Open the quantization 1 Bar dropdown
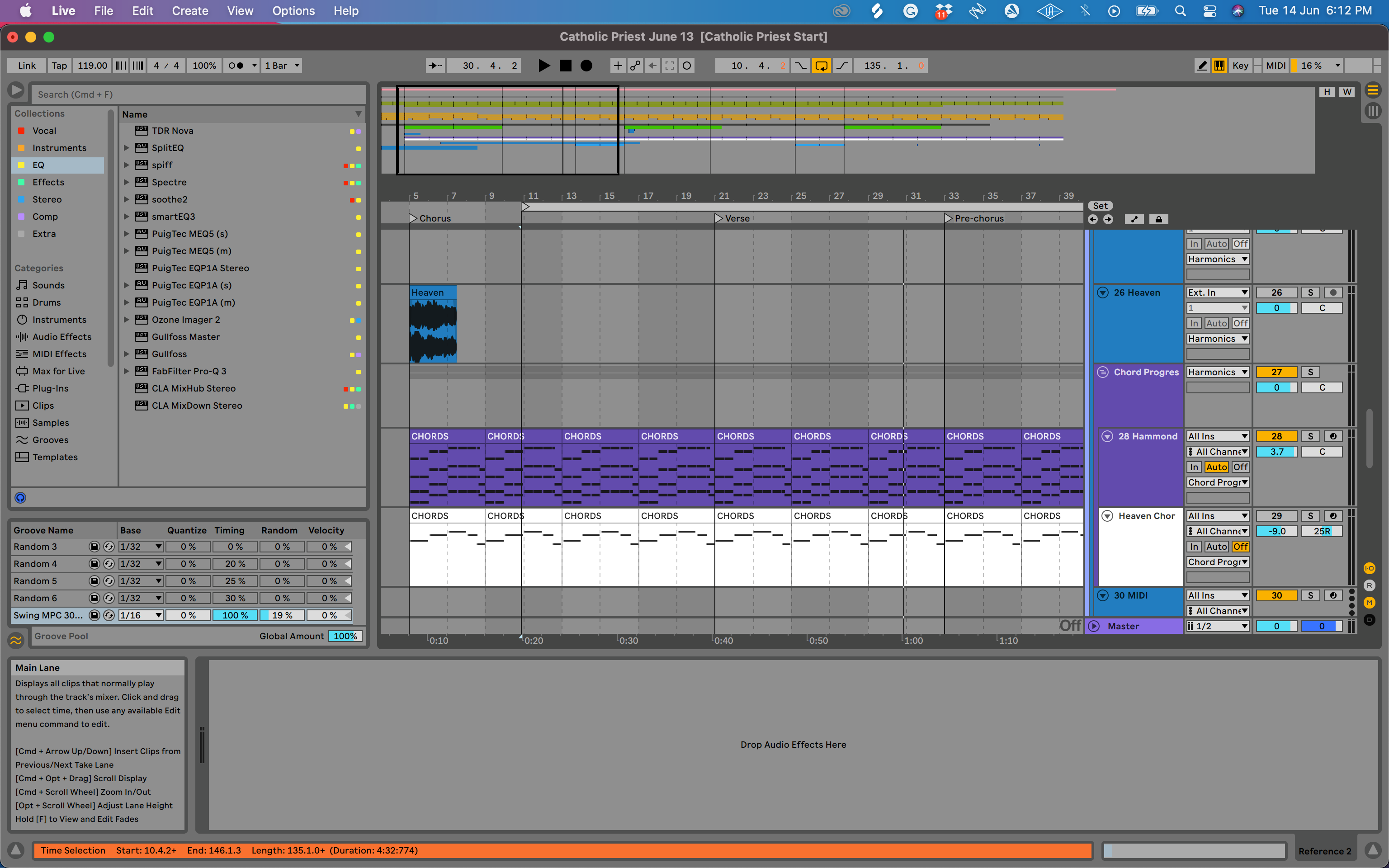This screenshot has width=1389, height=868. 282,66
